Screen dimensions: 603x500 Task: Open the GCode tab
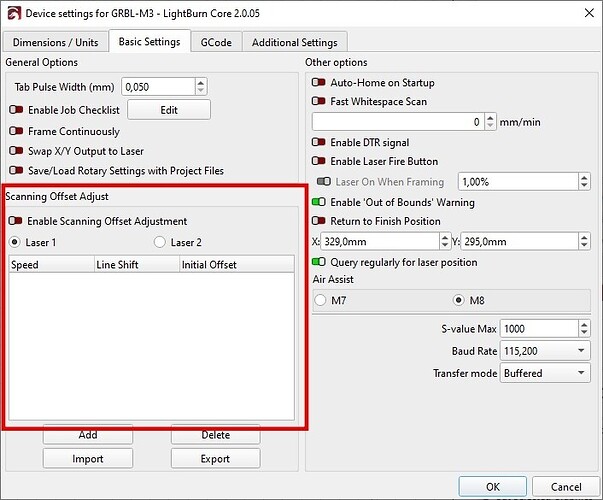[216, 42]
